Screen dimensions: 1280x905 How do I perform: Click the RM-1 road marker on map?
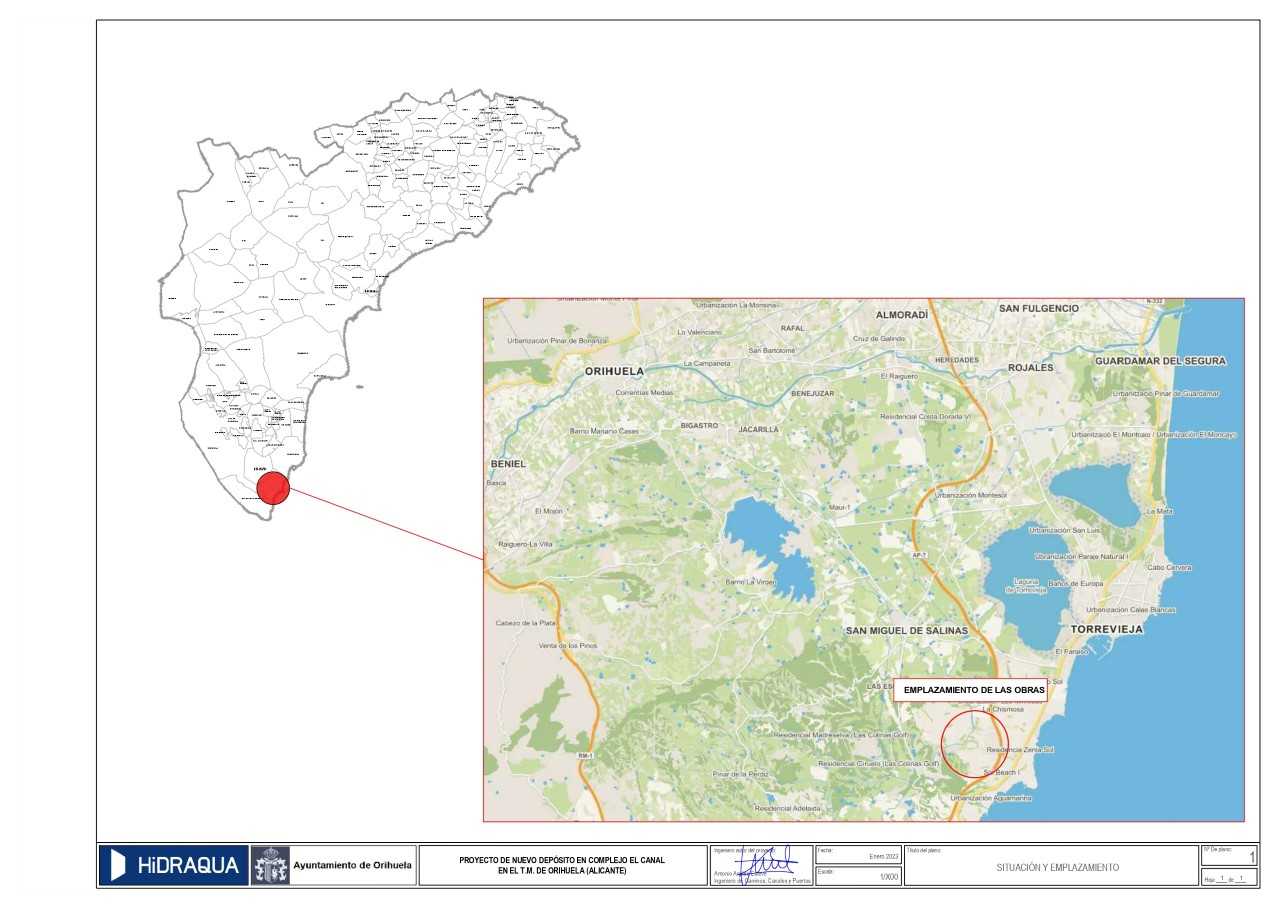(x=586, y=755)
